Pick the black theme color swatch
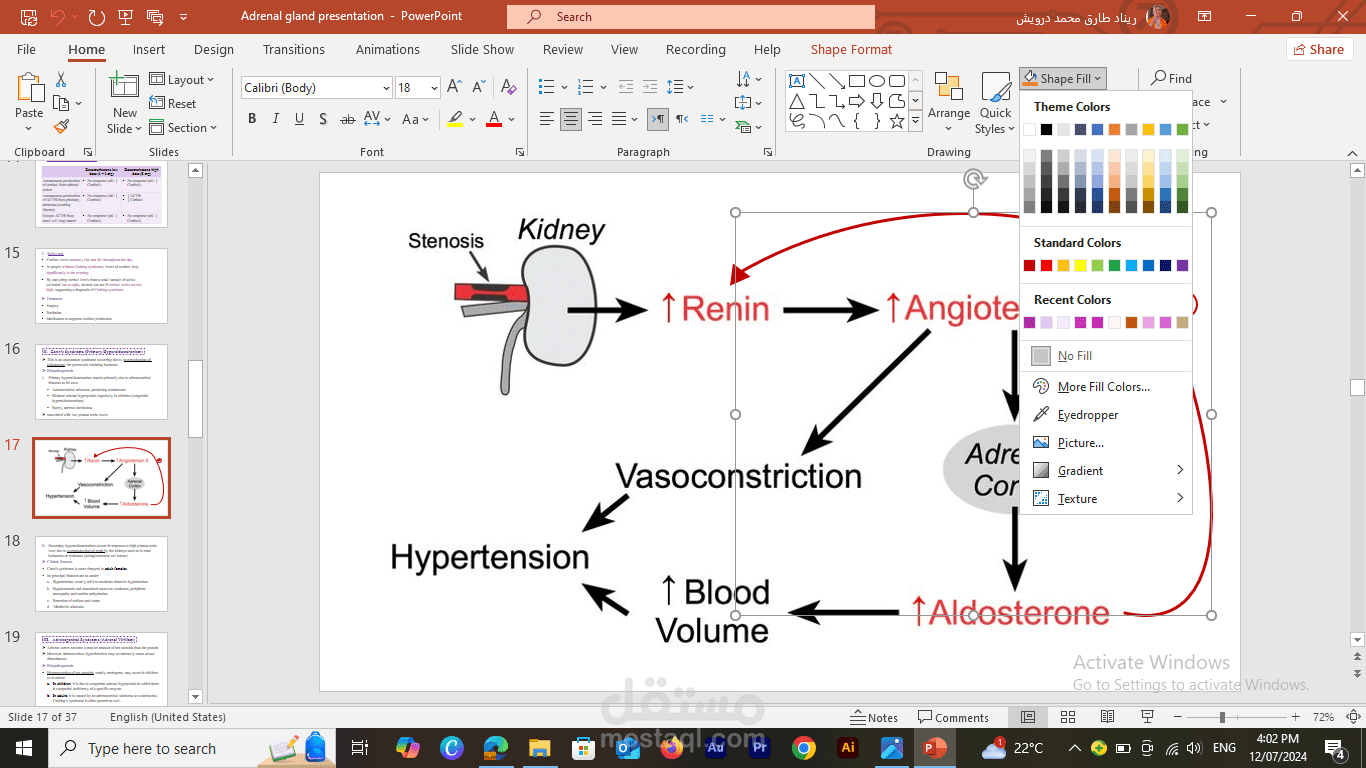The height and width of the screenshot is (768, 1366). tap(1046, 129)
